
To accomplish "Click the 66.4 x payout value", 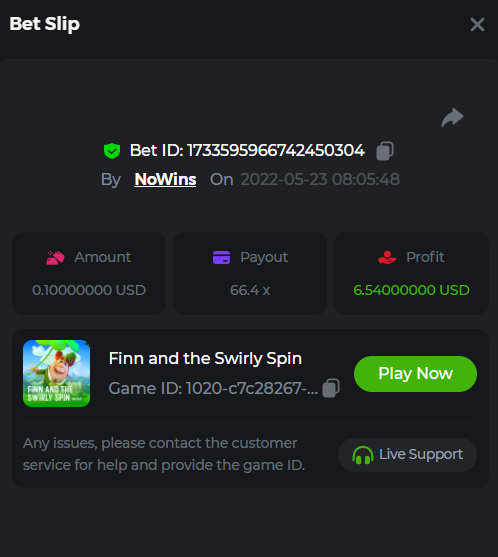I will (250, 290).
